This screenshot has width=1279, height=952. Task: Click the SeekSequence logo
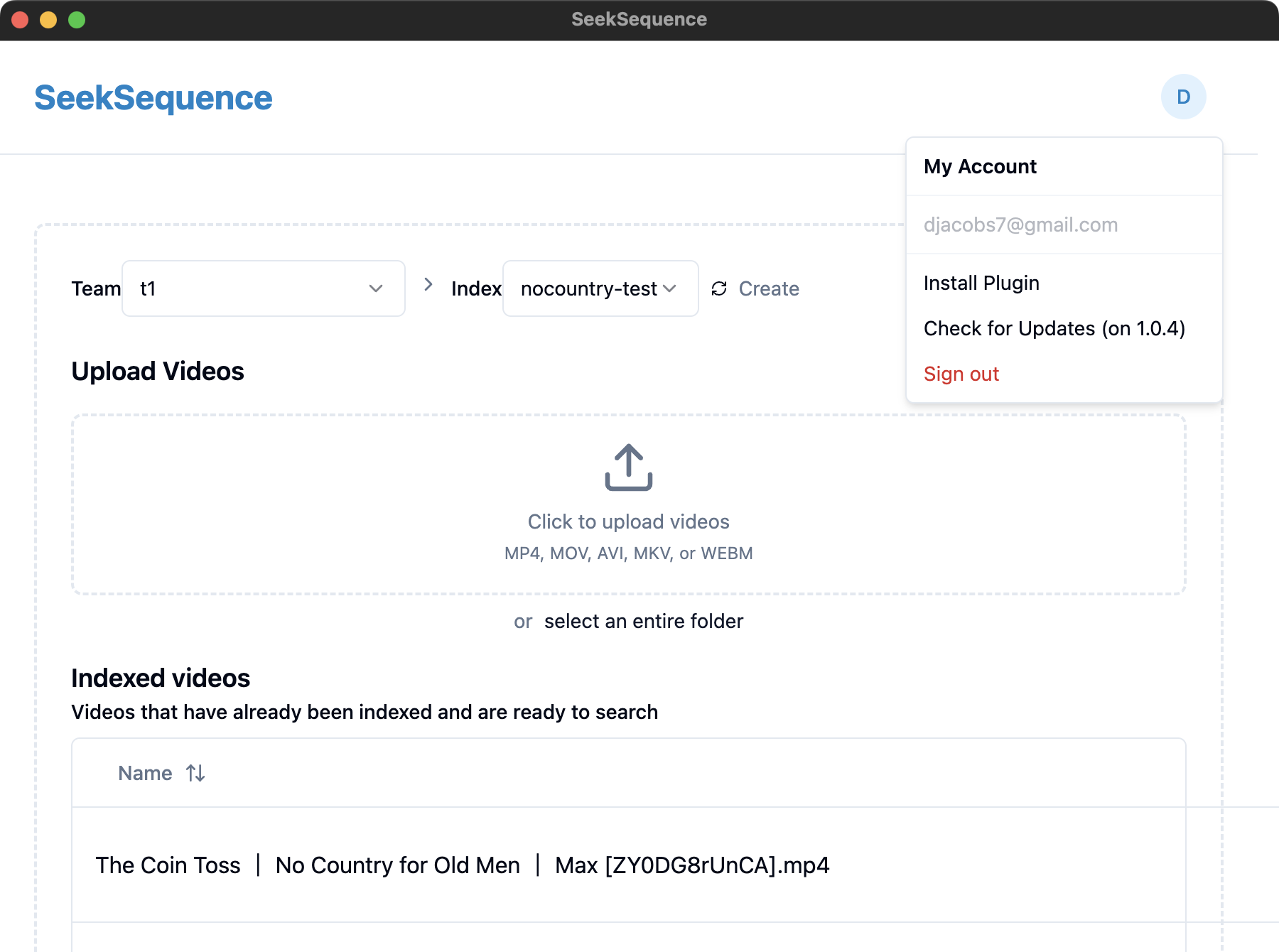pos(153,97)
